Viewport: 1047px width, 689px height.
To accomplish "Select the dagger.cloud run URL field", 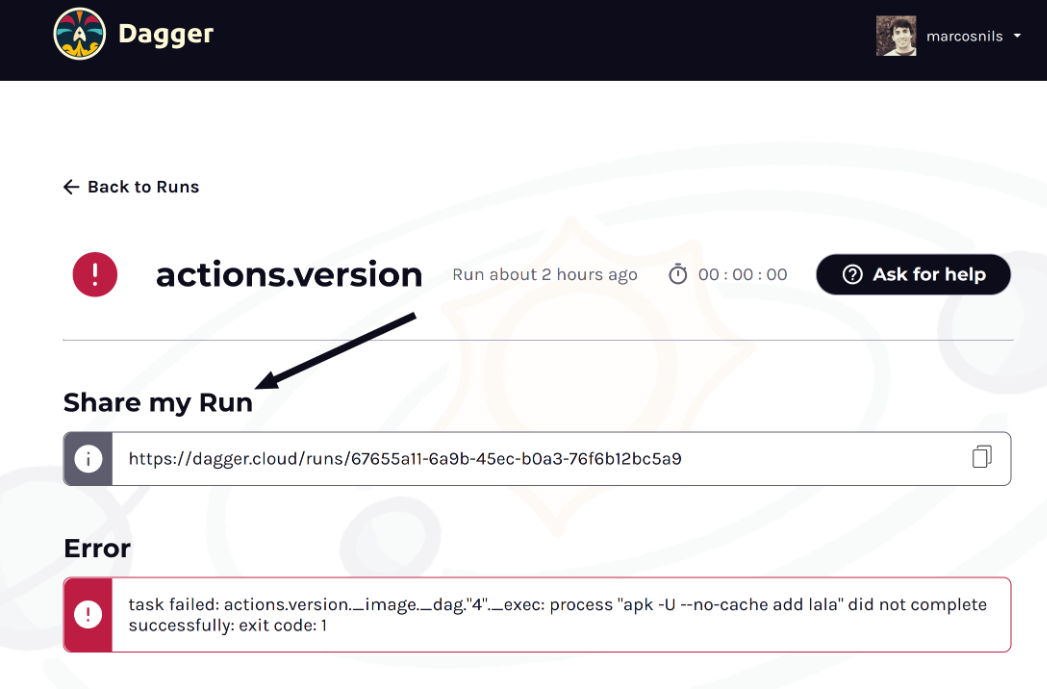I will 537,459.
